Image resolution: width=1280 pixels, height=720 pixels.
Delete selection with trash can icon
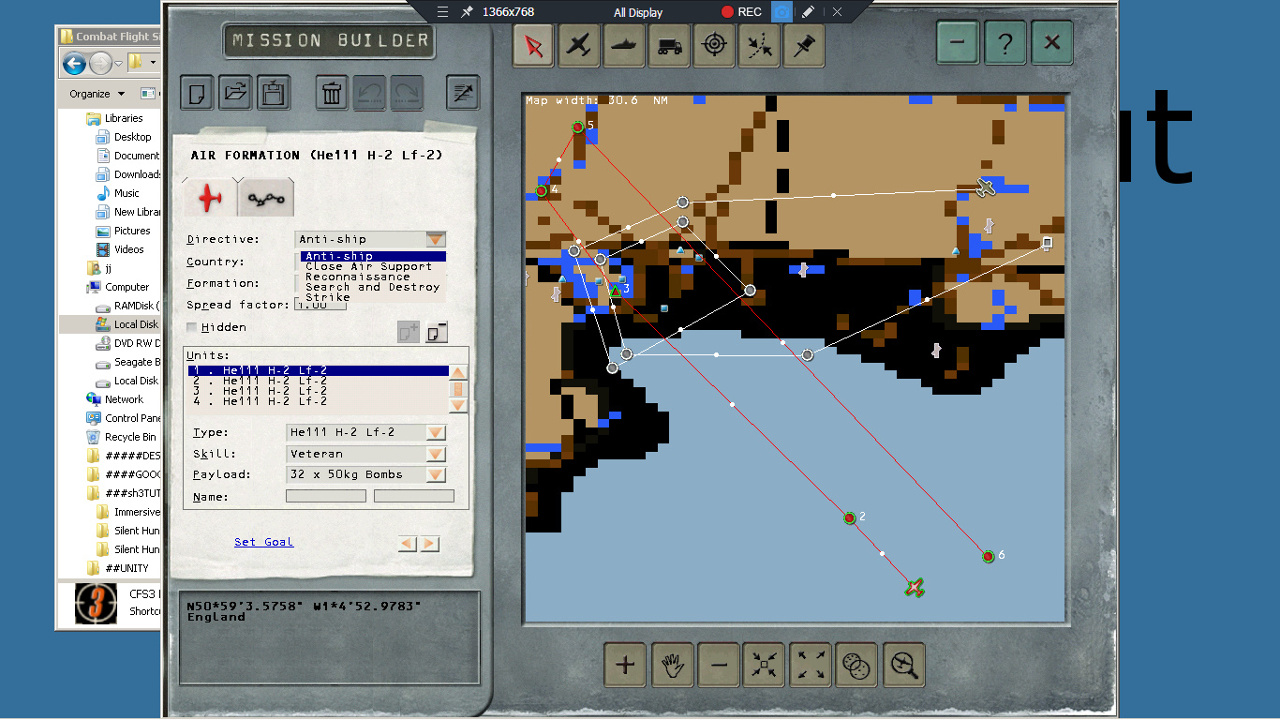(x=332, y=93)
